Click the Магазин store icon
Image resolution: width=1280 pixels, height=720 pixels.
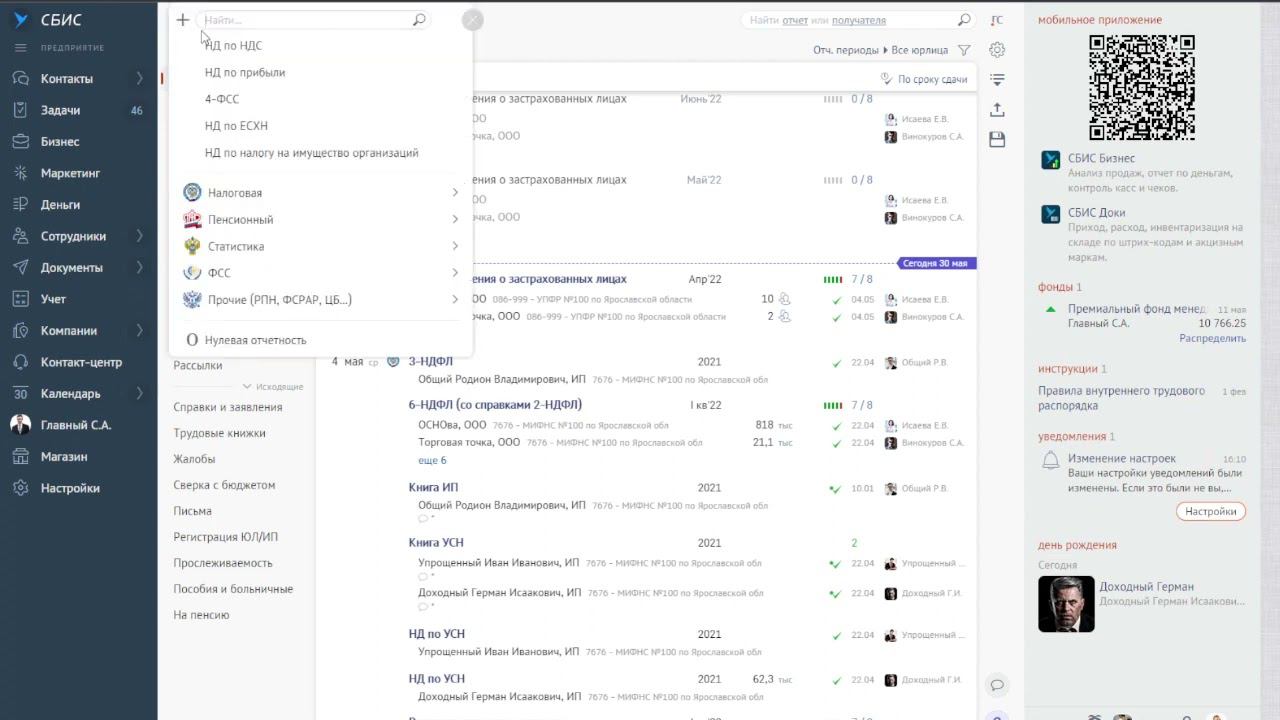pyautogui.click(x=20, y=456)
